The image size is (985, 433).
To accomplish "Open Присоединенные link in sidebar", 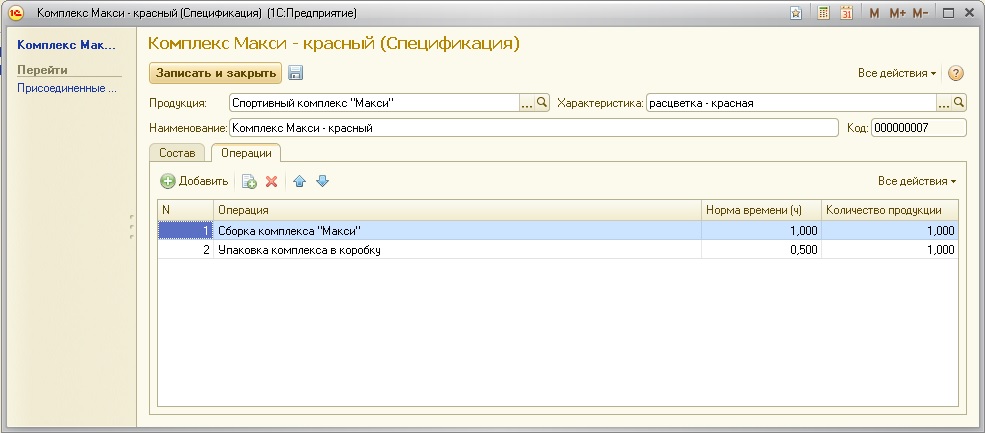I will click(67, 89).
